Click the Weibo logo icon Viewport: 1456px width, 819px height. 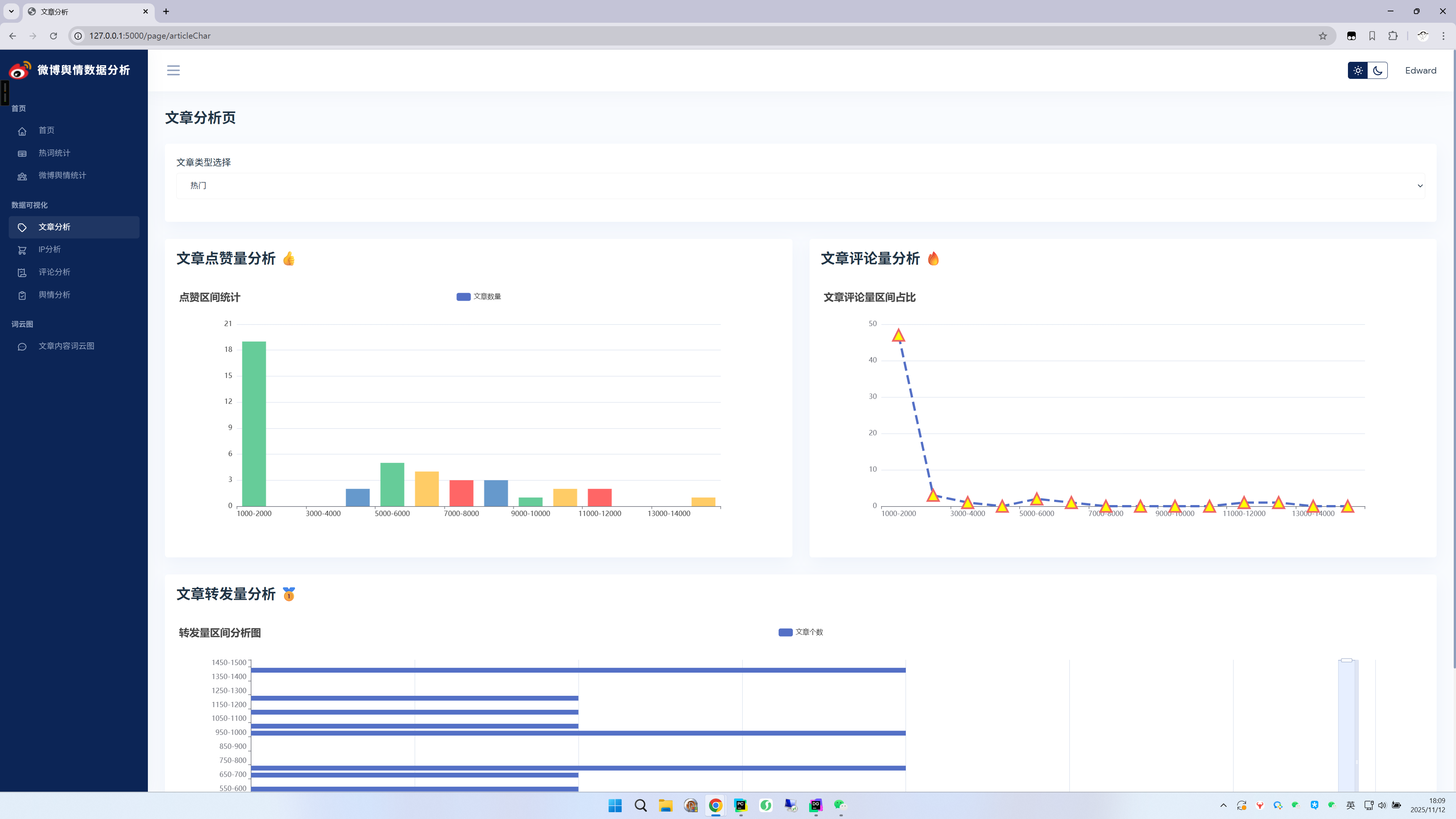(20, 70)
